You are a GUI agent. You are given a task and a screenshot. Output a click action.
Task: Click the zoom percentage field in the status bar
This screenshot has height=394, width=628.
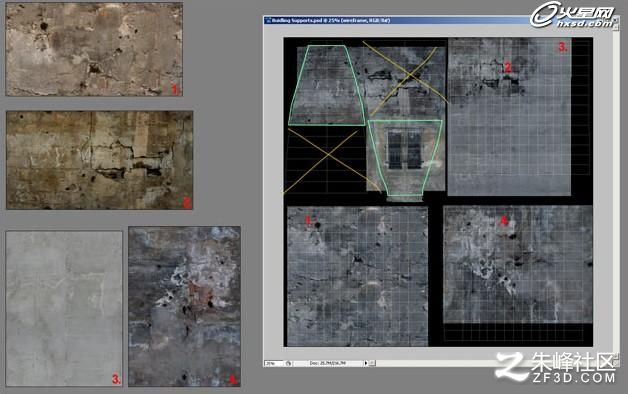[274, 363]
